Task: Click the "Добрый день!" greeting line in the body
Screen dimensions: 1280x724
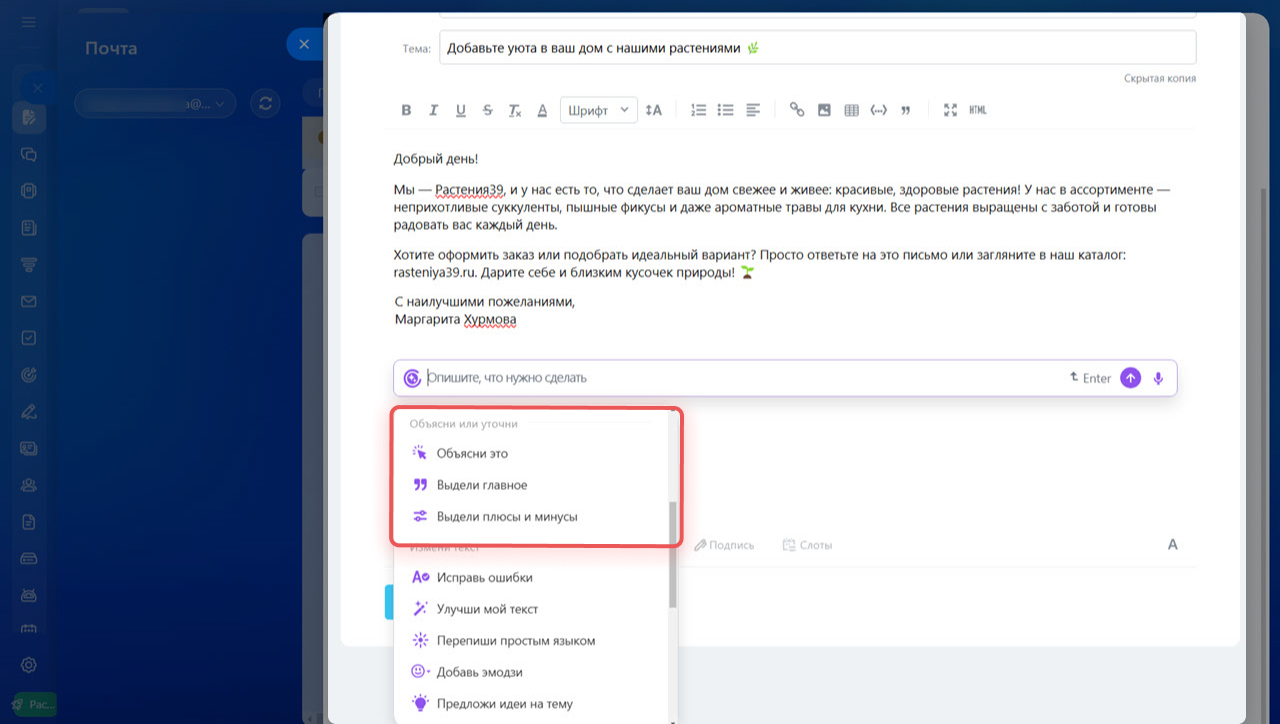Action: pos(436,159)
